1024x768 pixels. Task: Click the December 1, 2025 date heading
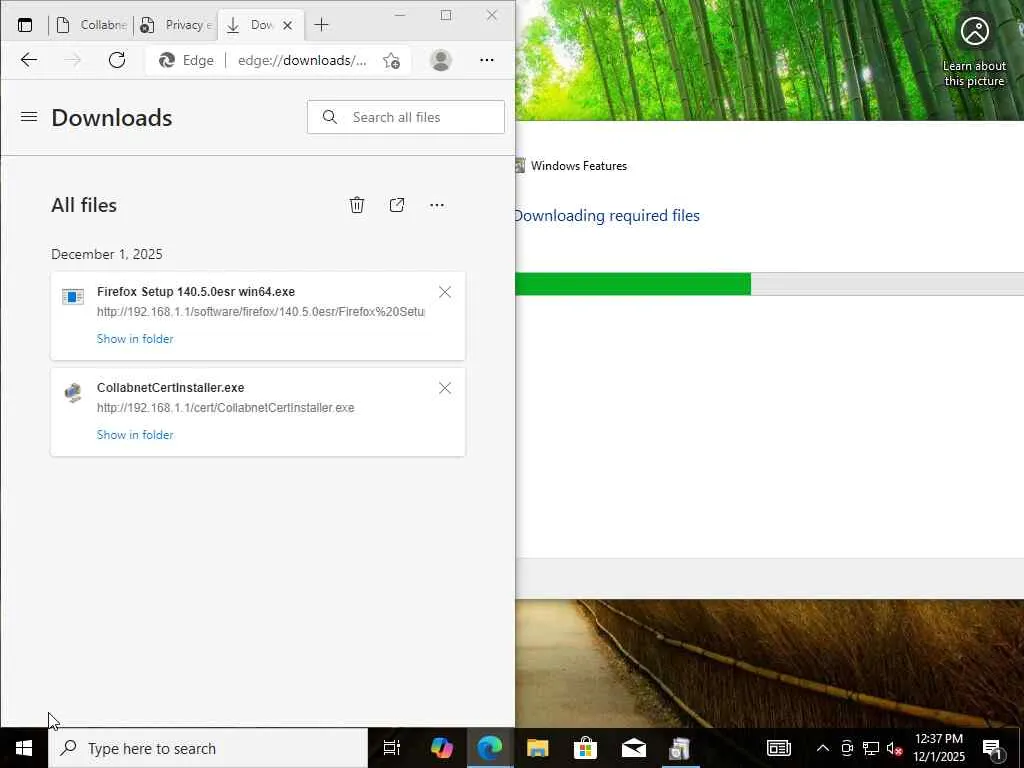107,254
